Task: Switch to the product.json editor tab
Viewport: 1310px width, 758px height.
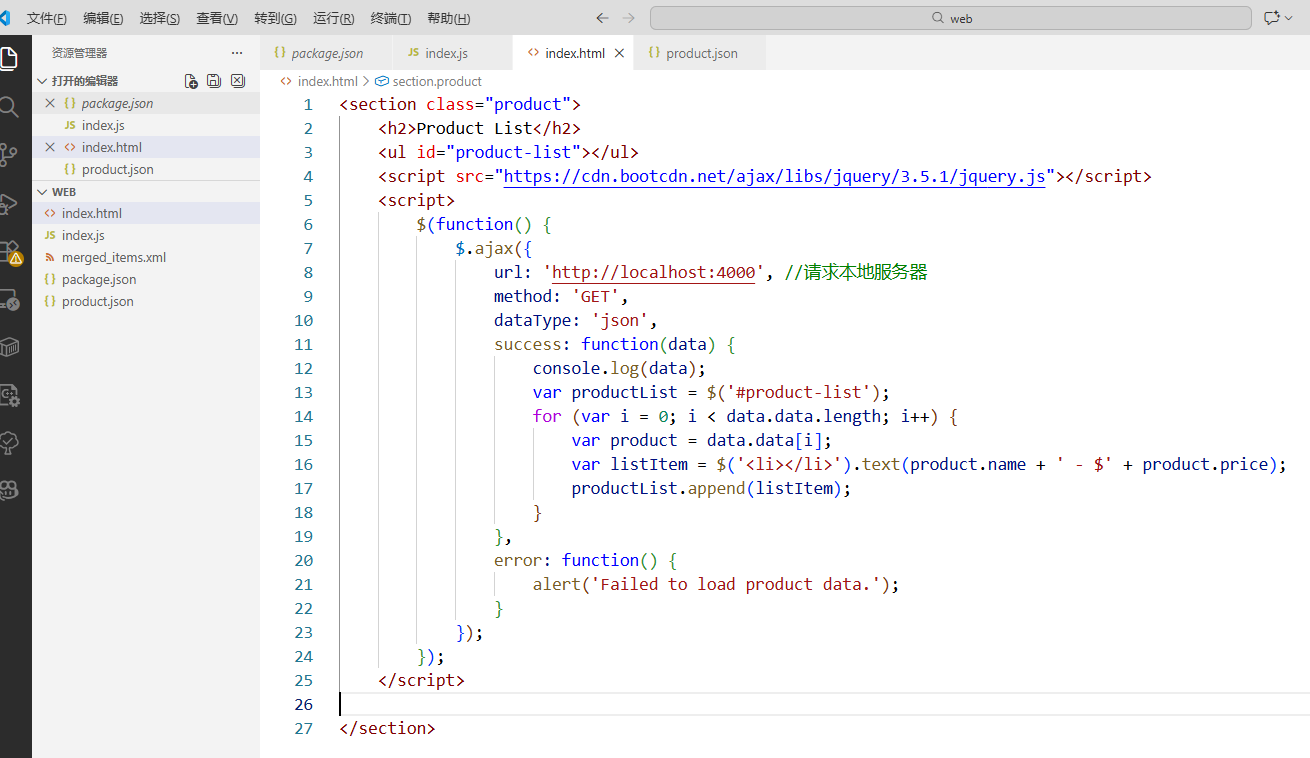Action: 701,53
